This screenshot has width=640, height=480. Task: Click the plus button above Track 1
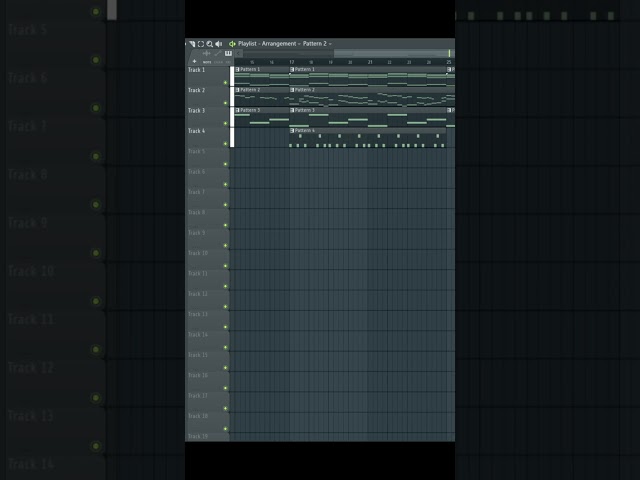[x=194, y=61]
